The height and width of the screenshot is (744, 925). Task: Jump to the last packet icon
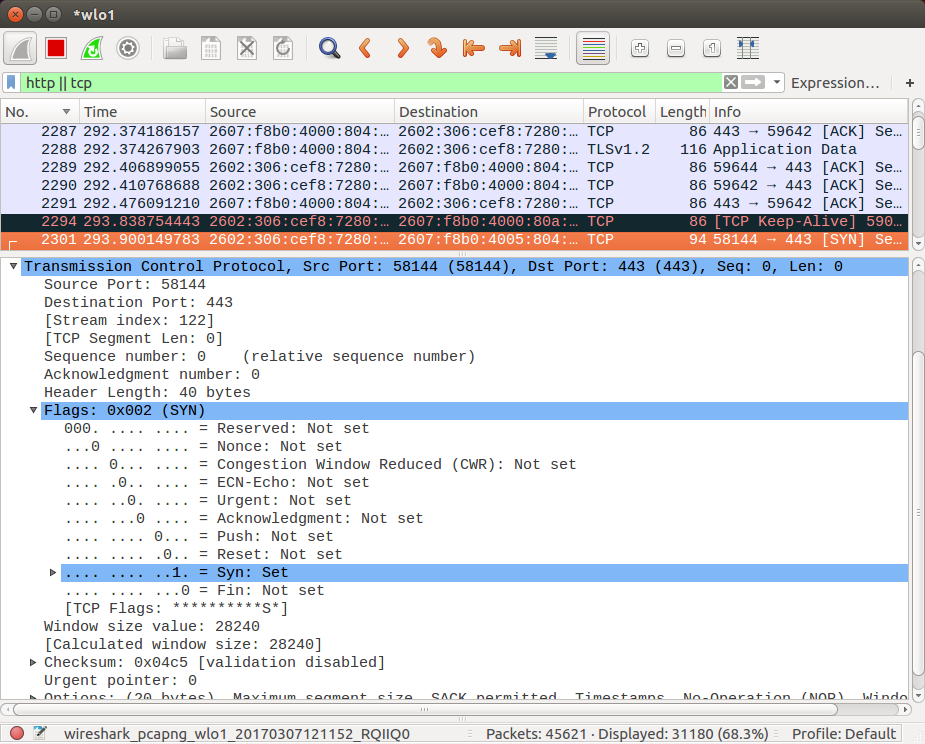coord(510,48)
